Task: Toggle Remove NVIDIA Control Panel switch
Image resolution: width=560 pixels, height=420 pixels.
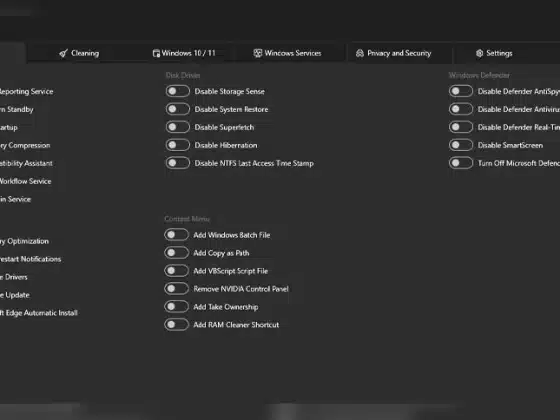Action: (x=176, y=289)
